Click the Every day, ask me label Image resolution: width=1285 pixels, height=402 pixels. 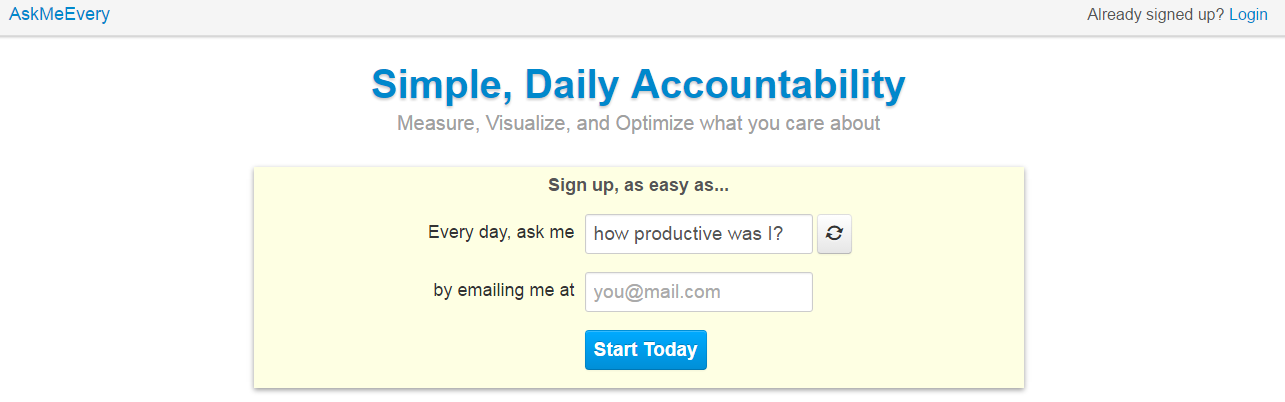(x=501, y=232)
